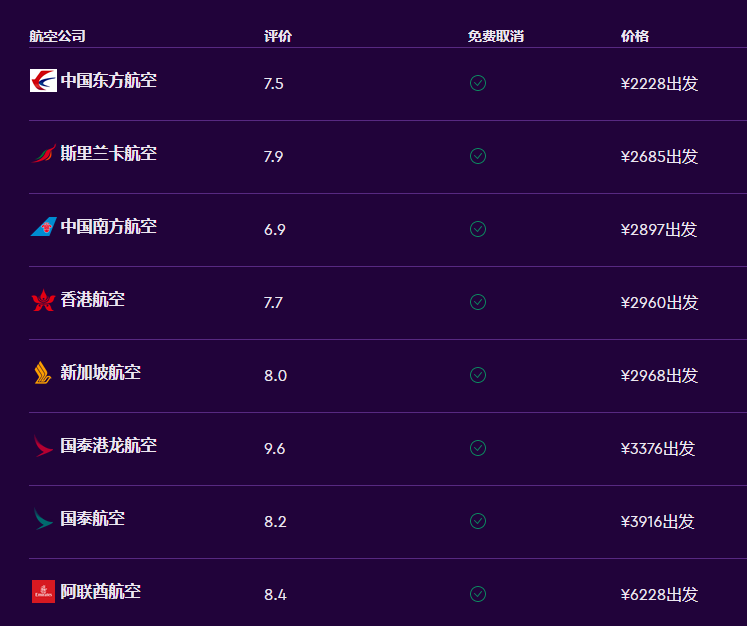747x626 pixels.
Task: Click the 7.7 rating value
Action: [x=273, y=303]
